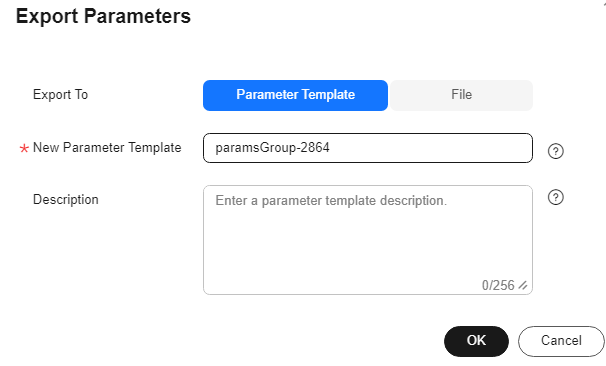Click the New Parameter Template label
The height and width of the screenshot is (366, 606).
[107, 148]
